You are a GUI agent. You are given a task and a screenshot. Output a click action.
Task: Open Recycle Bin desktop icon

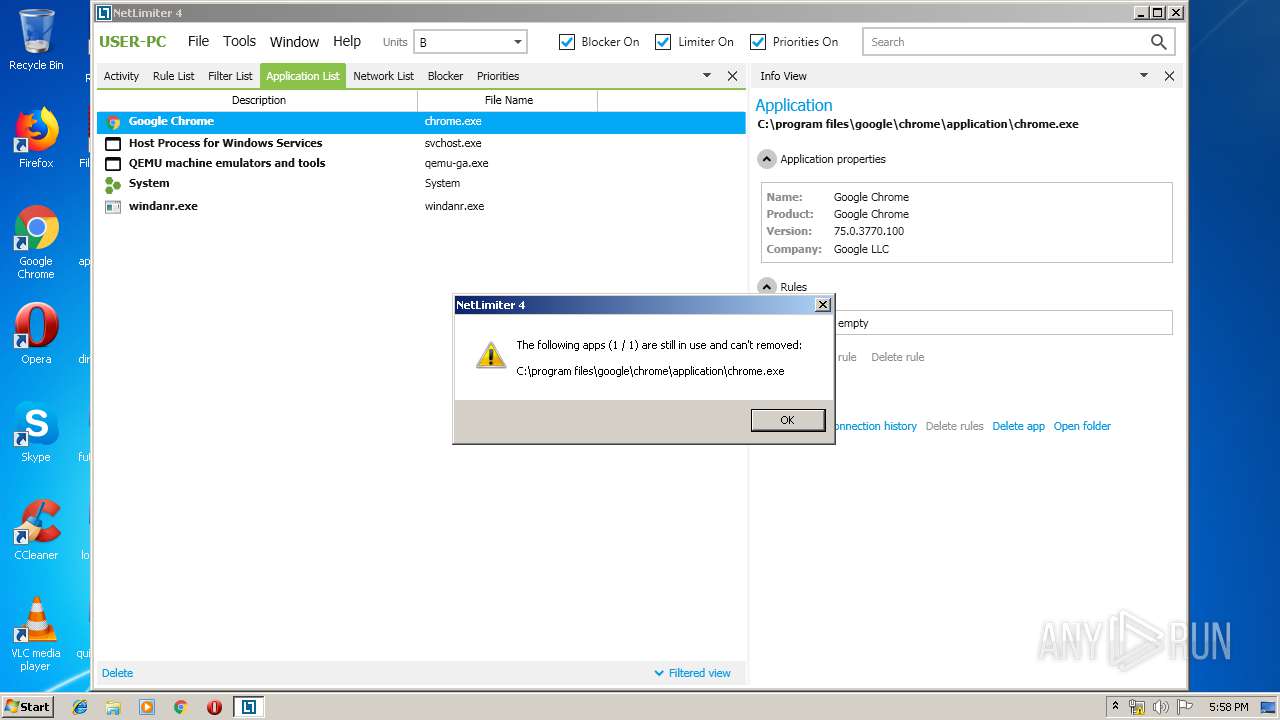coord(36,40)
